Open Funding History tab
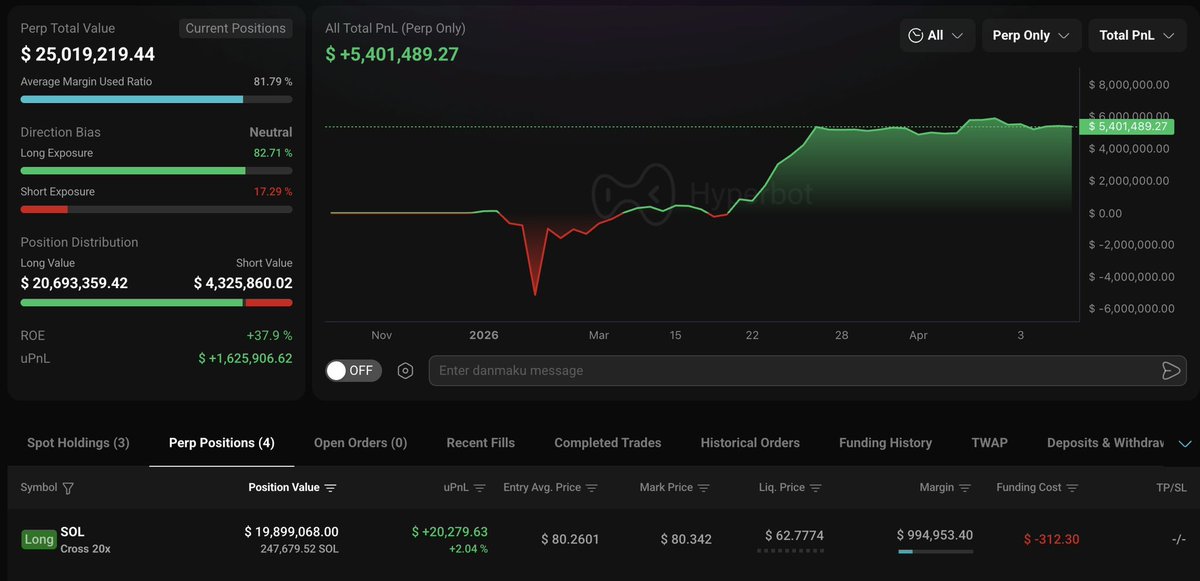This screenshot has height=581, width=1200. 885,443
